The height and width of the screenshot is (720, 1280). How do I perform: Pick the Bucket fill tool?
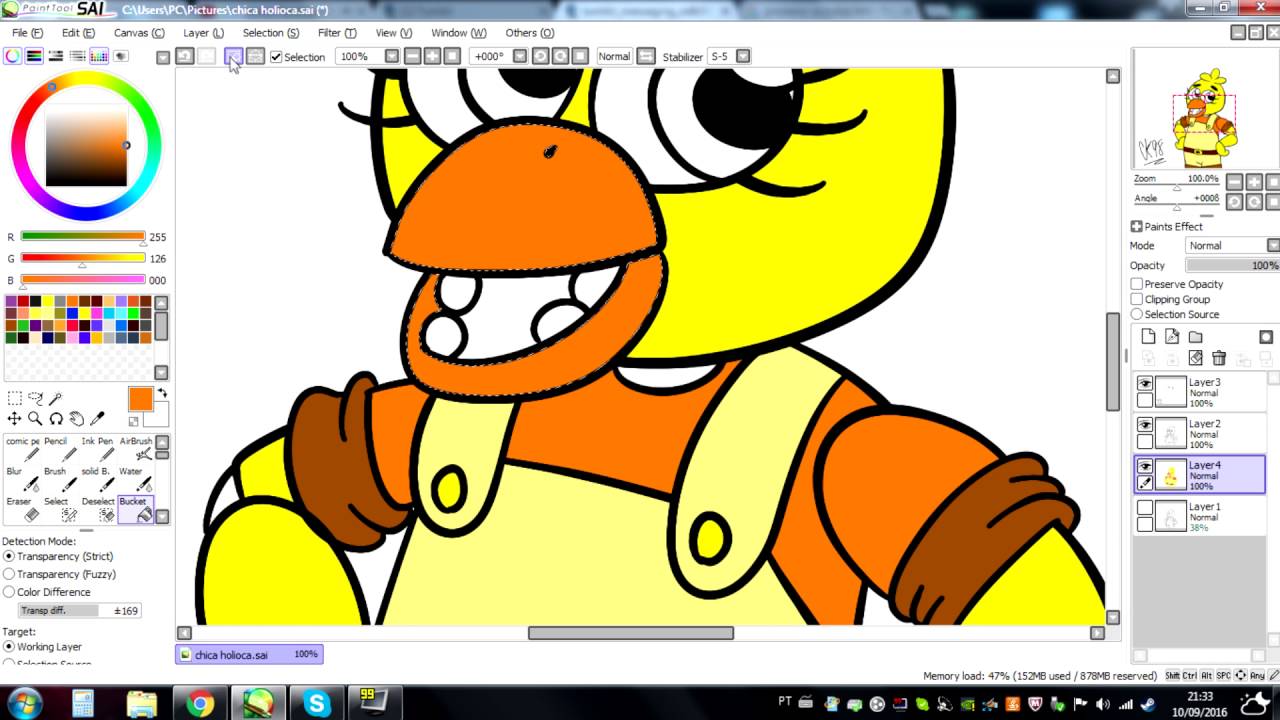[136, 509]
